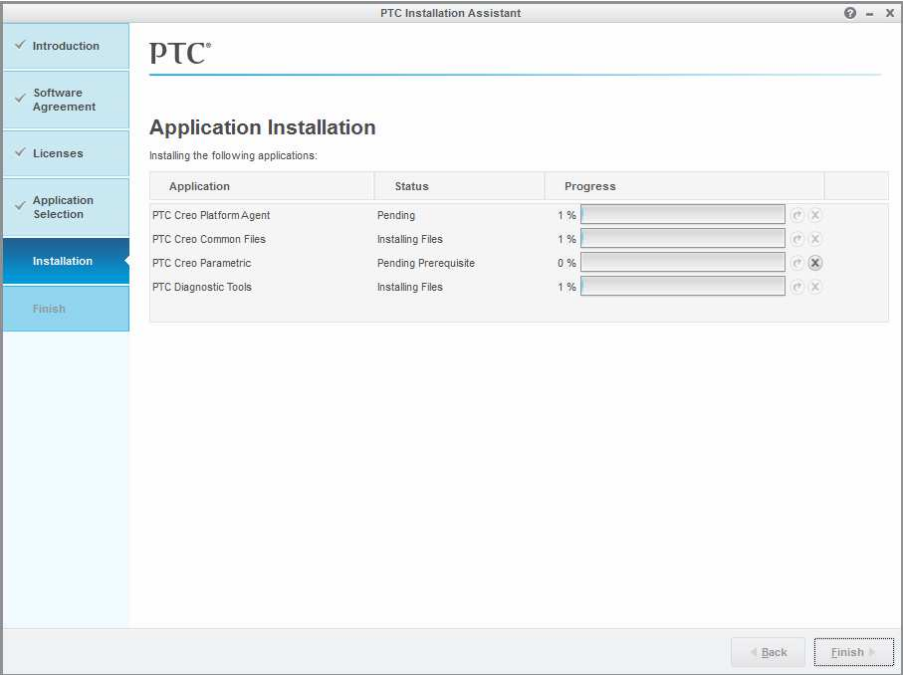This screenshot has width=903, height=675.
Task: Click the PTC Creo Parametric progress bar
Action: click(682, 263)
